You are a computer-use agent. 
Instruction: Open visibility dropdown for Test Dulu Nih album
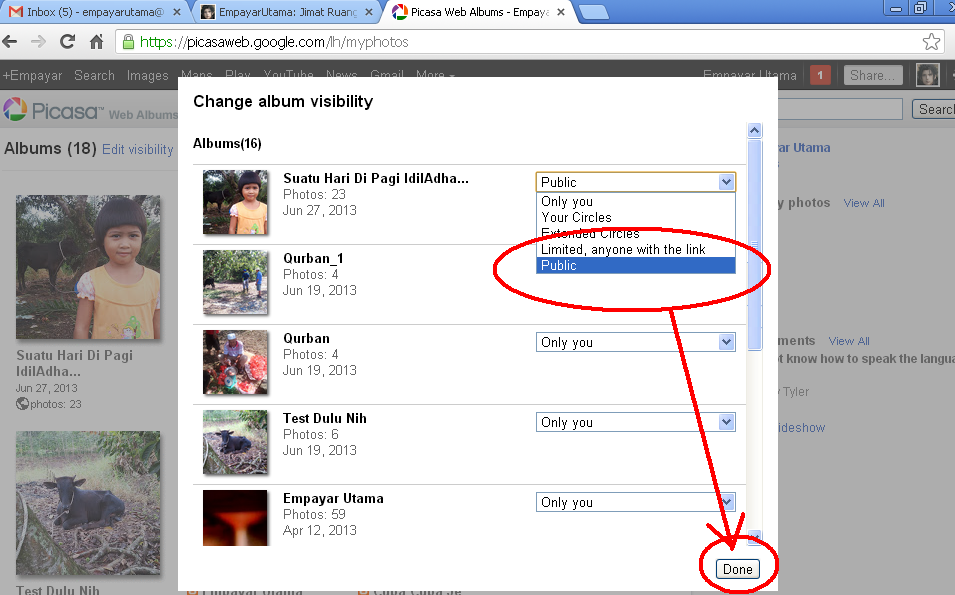click(636, 422)
